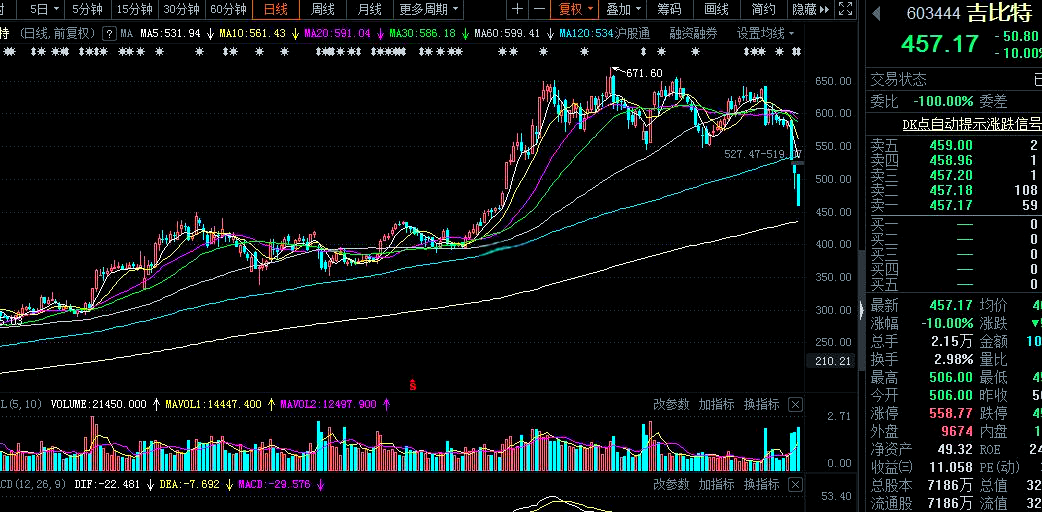Screen dimensions: 1042x512
Task: Expand the 更多周期 period dropdown
Action: pos(429,10)
